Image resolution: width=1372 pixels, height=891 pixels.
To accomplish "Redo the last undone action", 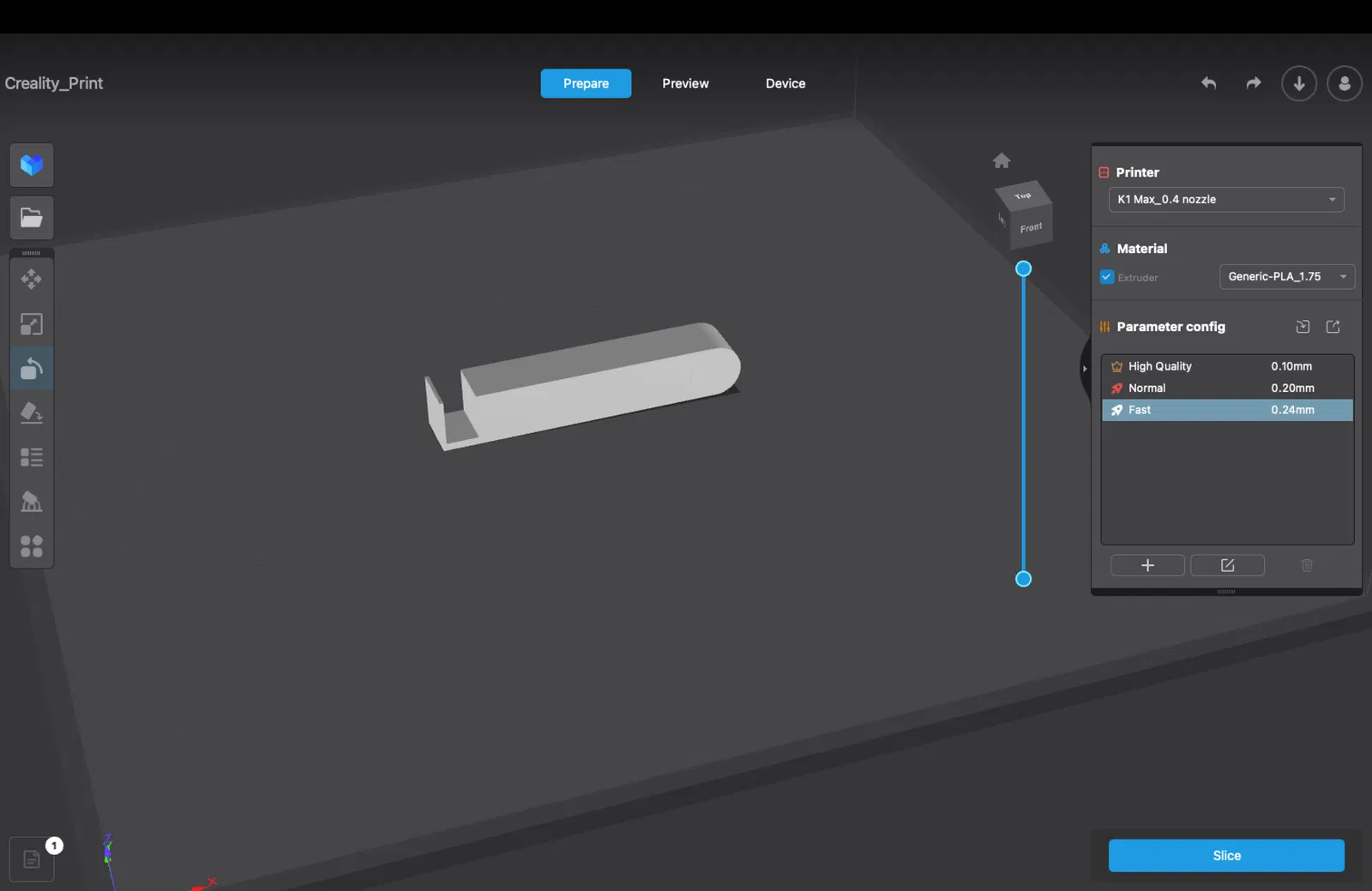I will [1254, 83].
